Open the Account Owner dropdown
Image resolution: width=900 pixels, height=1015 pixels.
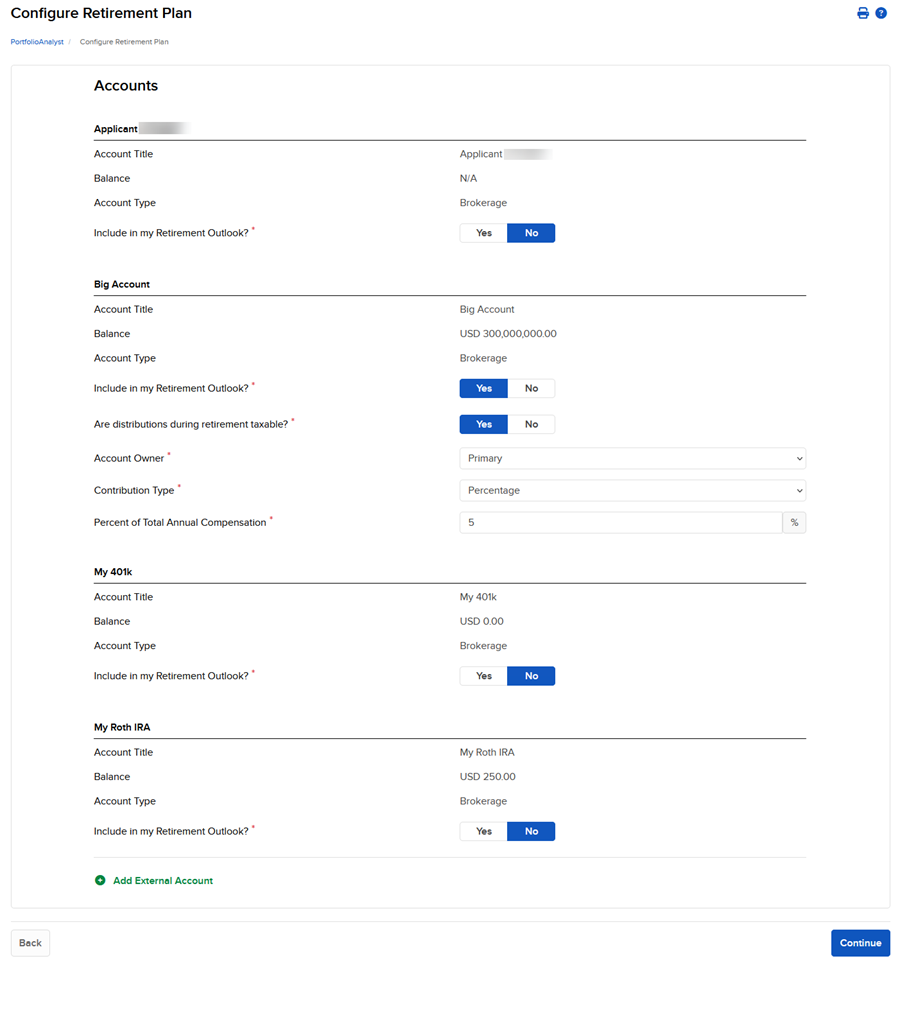click(x=632, y=459)
